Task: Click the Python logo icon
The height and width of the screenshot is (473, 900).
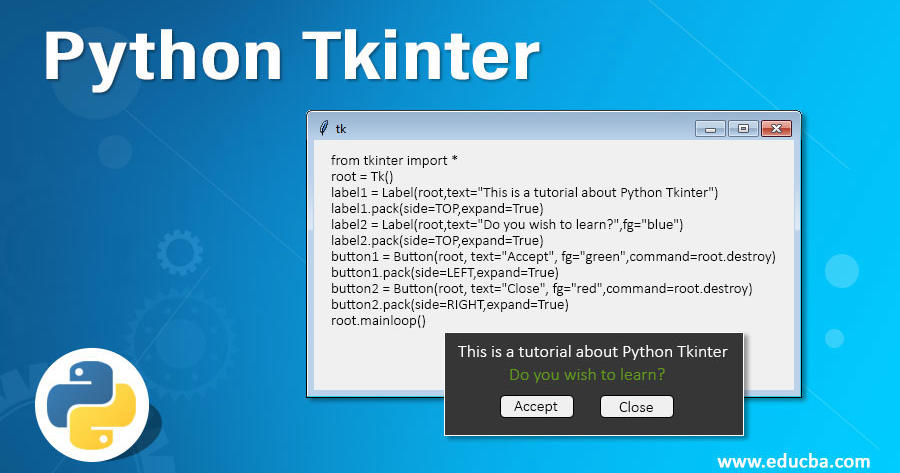Action: click(x=92, y=404)
